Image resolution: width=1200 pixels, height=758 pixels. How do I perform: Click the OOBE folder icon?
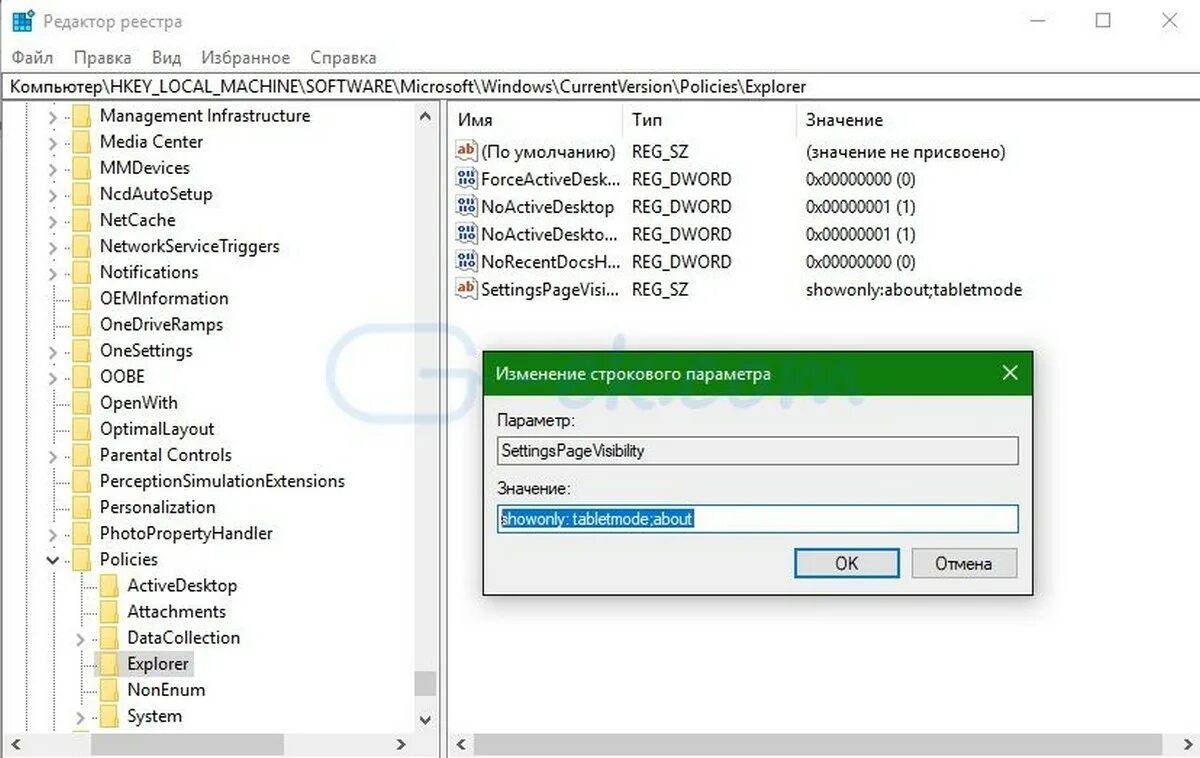coord(81,377)
